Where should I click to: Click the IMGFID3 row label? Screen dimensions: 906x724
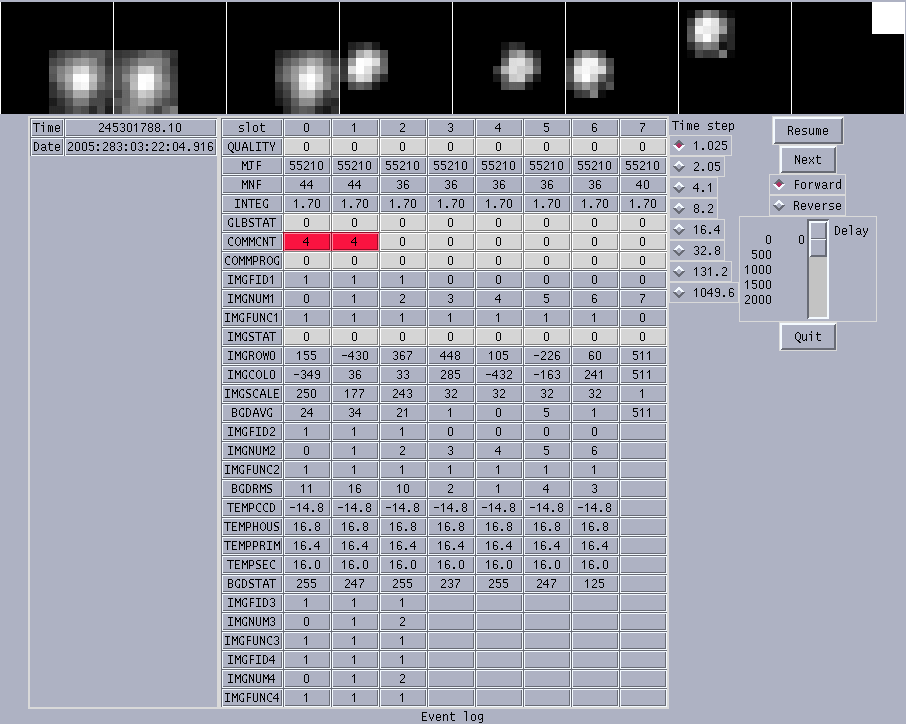pyautogui.click(x=252, y=603)
